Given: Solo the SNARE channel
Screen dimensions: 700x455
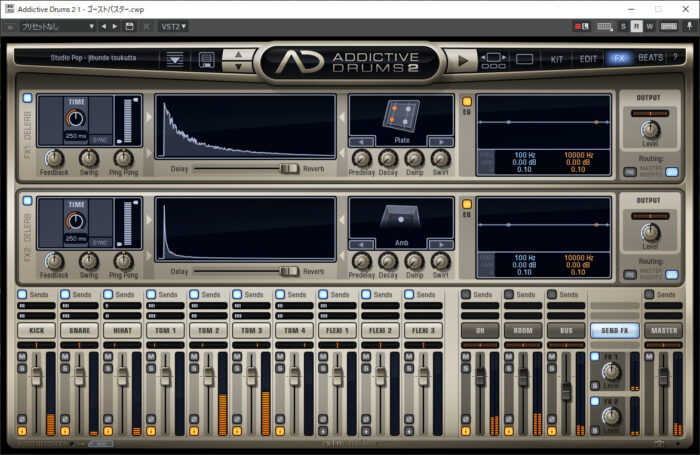Looking at the screenshot, I should point(65,368).
